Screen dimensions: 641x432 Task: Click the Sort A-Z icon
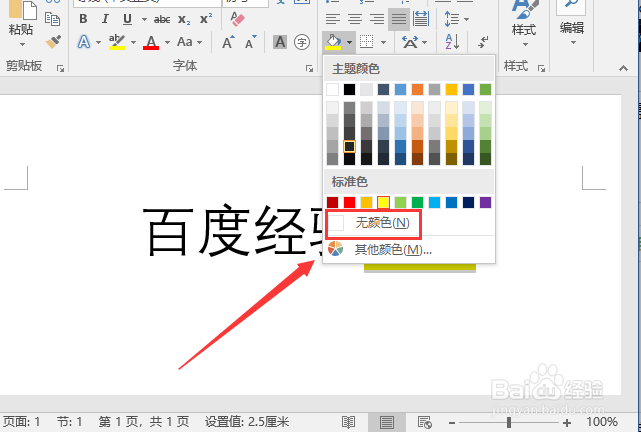452,42
